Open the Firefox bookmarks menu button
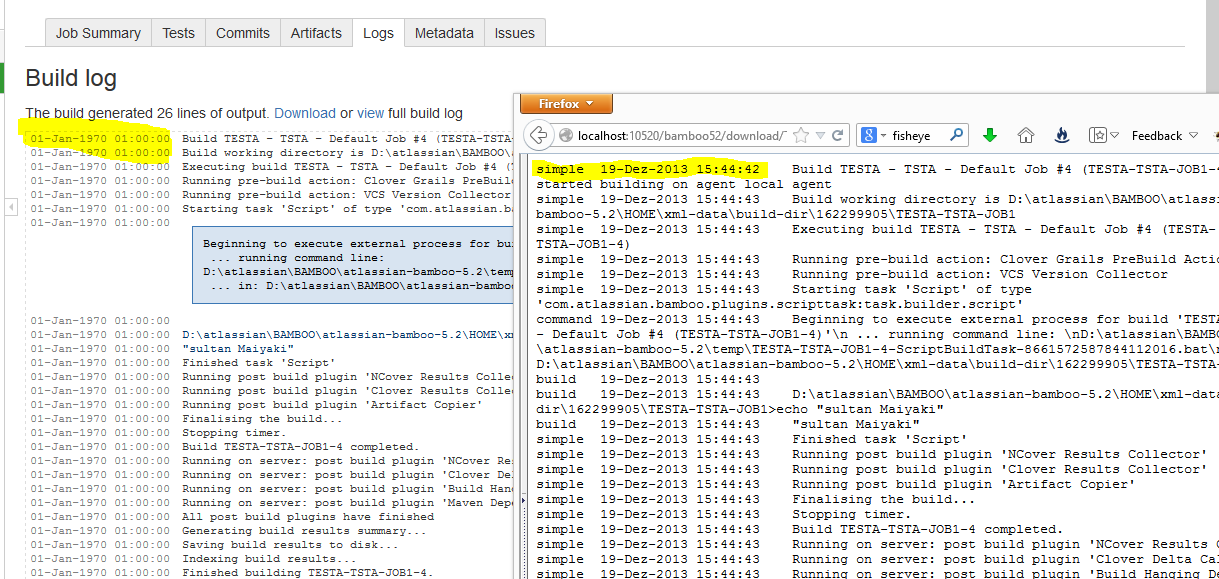Image resolution: width=1219 pixels, height=579 pixels. click(1102, 135)
